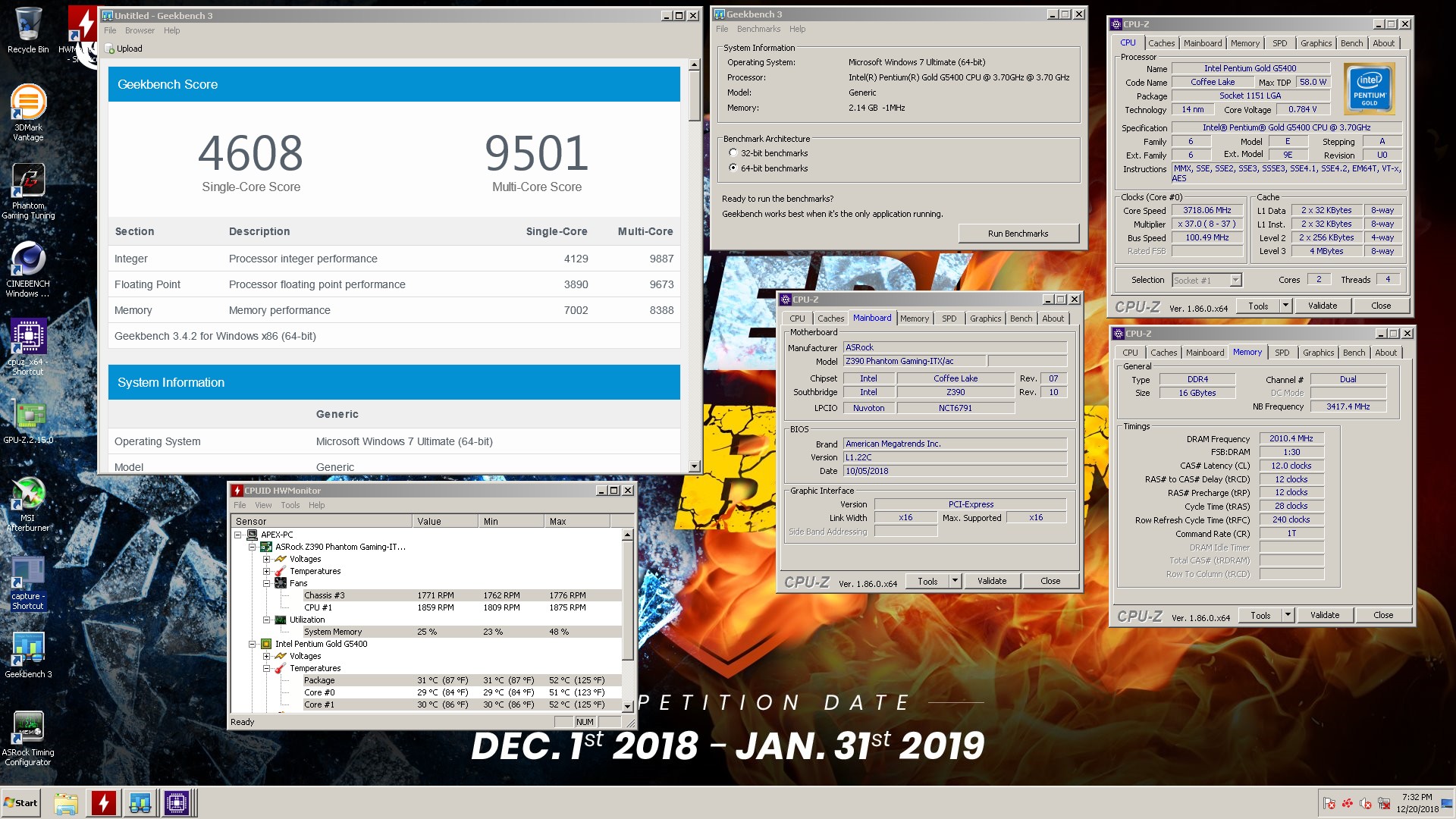Image resolution: width=1456 pixels, height=819 pixels.
Task: Switch to SPD tab in CPU-Z Mainboard window
Action: click(949, 318)
